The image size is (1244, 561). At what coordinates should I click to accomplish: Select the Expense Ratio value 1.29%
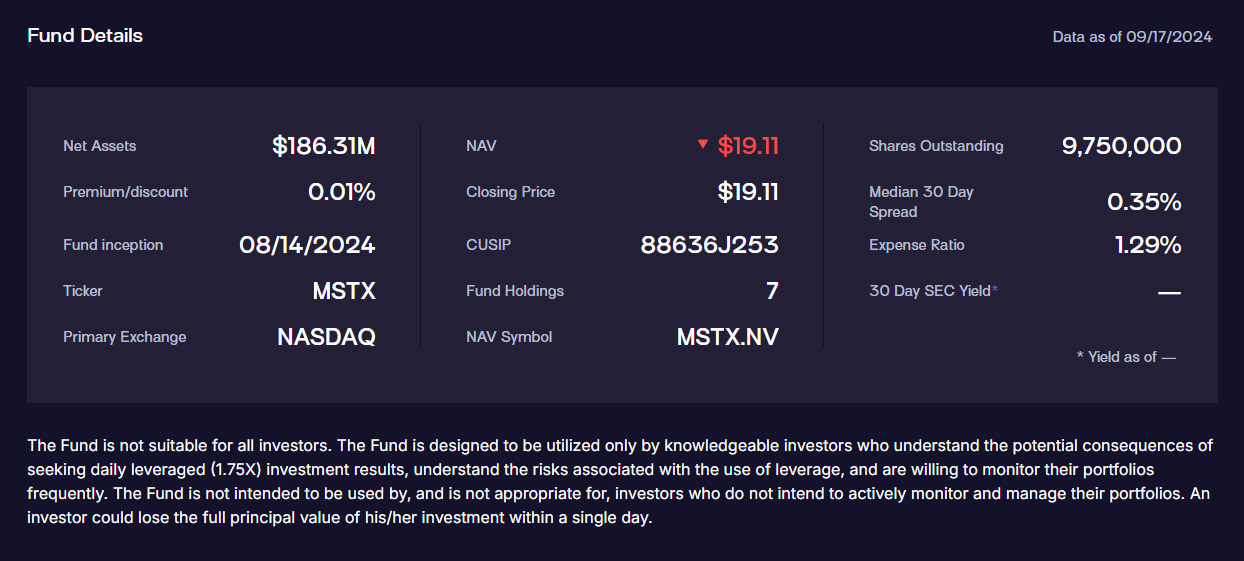pos(1148,245)
